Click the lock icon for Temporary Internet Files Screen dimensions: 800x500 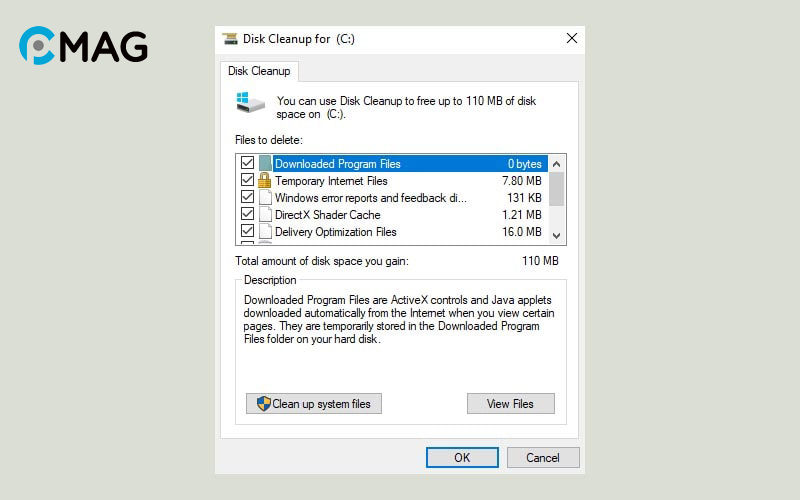[265, 181]
